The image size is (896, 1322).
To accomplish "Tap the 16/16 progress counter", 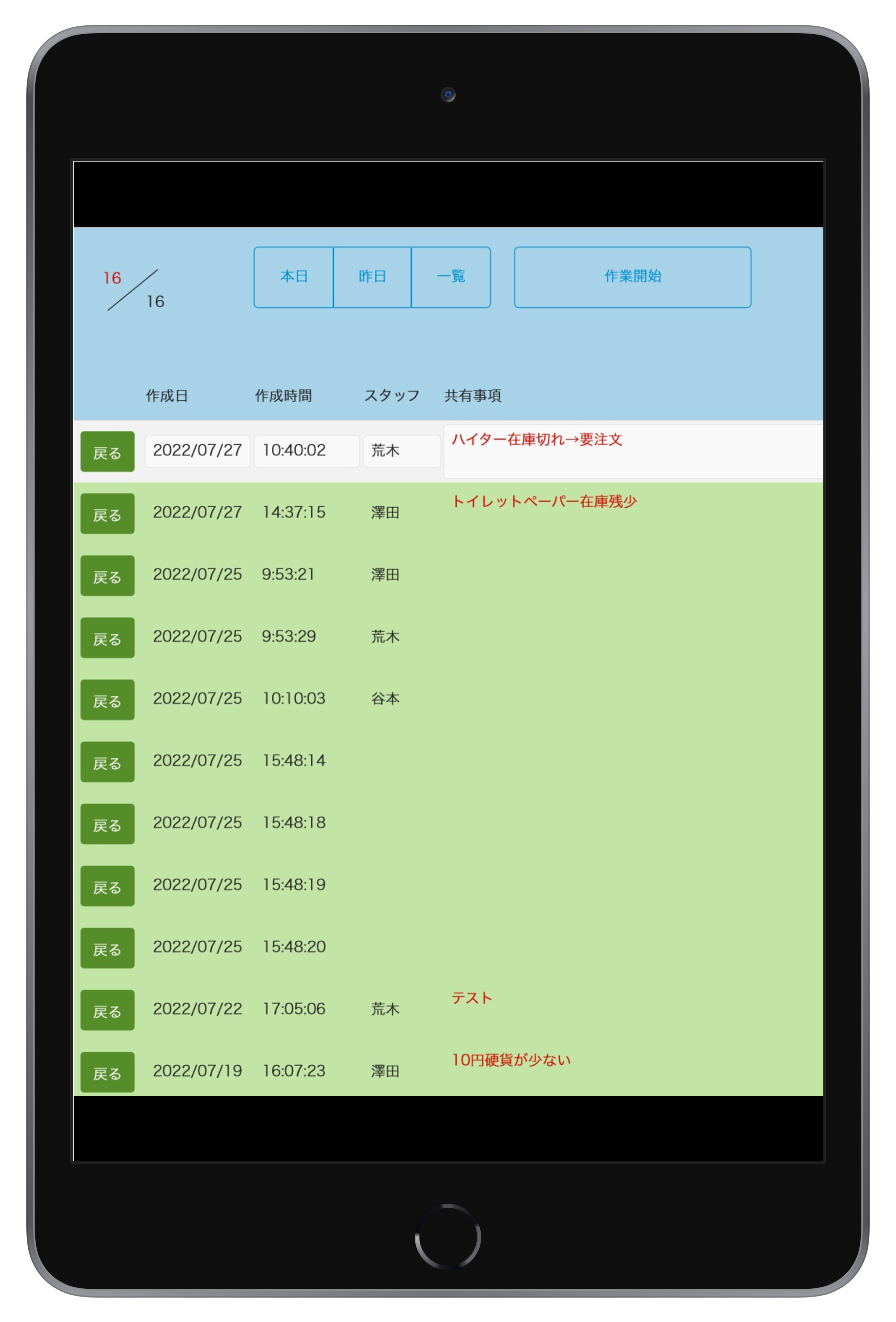I will coord(134,290).
